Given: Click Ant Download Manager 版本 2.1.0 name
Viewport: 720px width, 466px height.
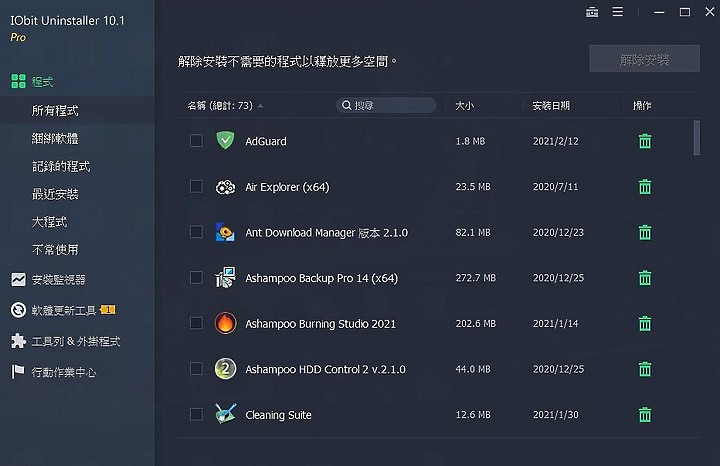Looking at the screenshot, I should [x=326, y=233].
